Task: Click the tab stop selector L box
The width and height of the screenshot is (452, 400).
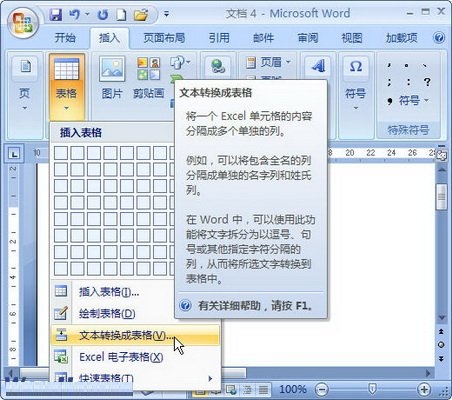Action: [14, 154]
